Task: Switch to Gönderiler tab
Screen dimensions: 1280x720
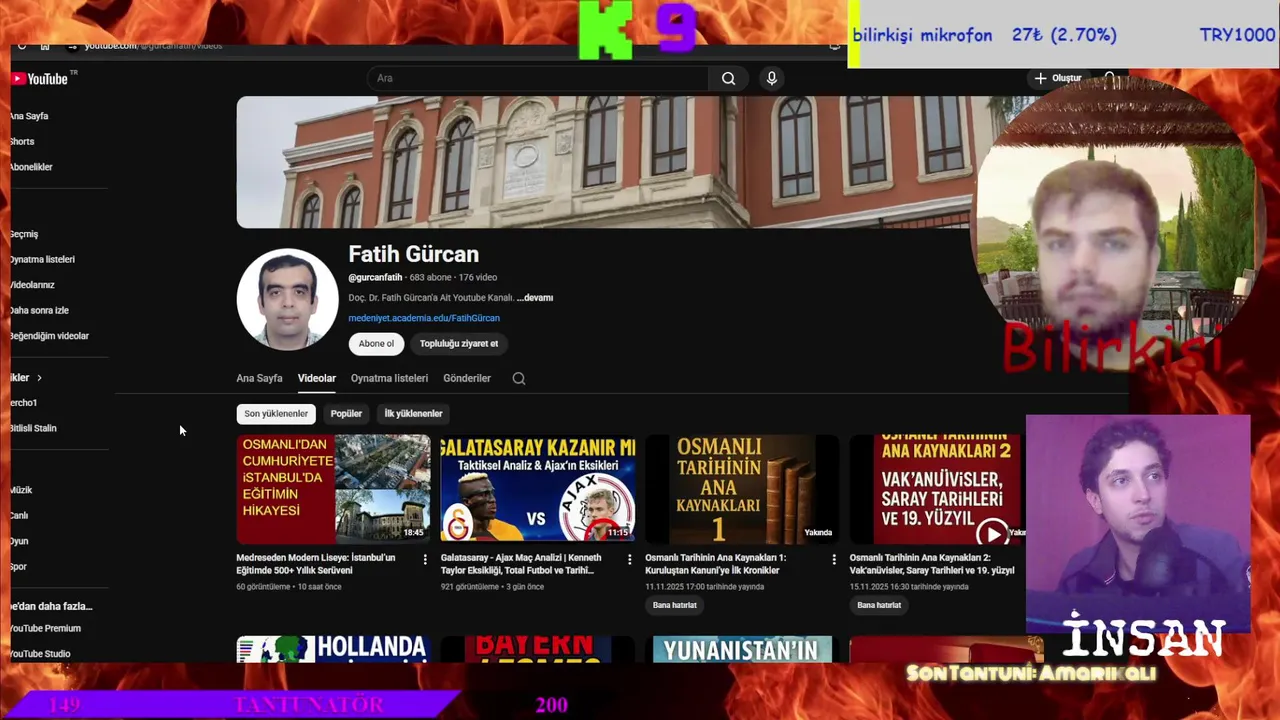Action: point(467,378)
